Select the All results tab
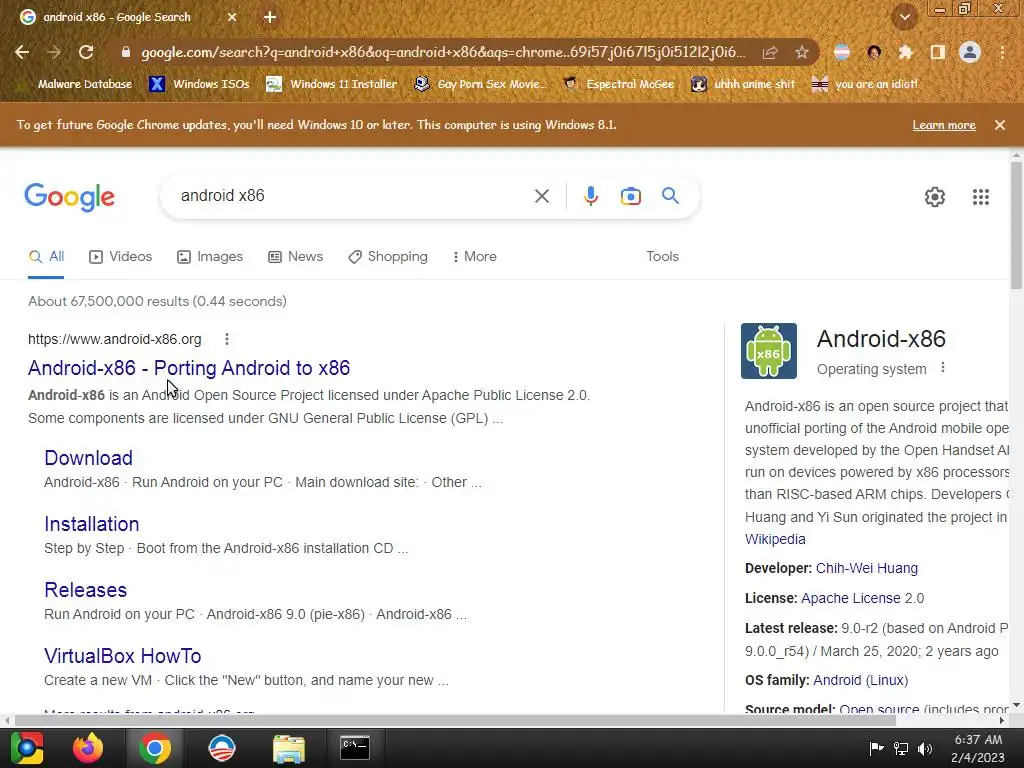This screenshot has width=1024, height=768. click(46, 257)
